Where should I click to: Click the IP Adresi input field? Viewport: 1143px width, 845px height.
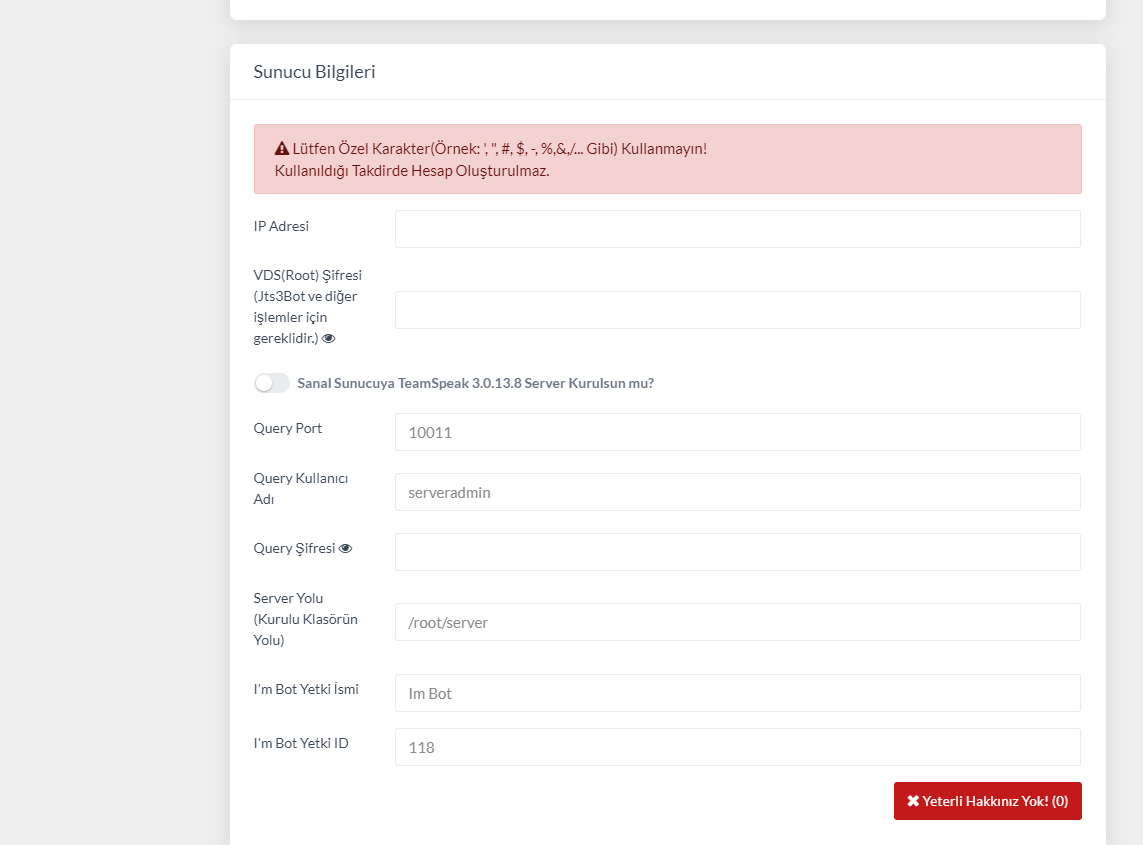click(738, 229)
